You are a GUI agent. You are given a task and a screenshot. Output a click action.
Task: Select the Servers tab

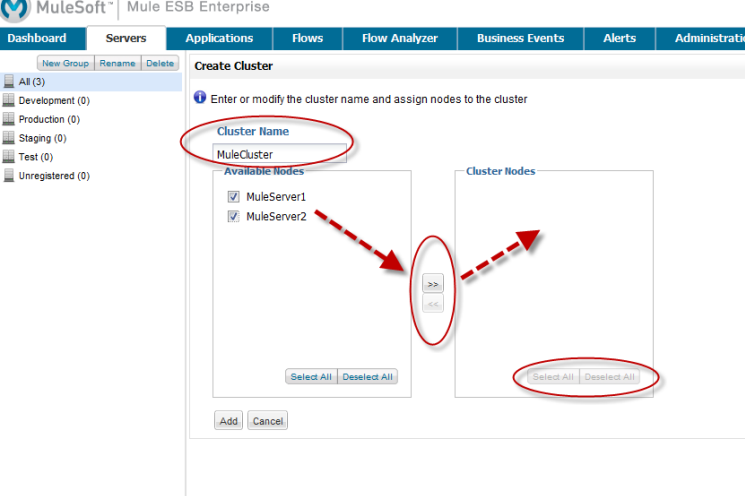pos(126,38)
